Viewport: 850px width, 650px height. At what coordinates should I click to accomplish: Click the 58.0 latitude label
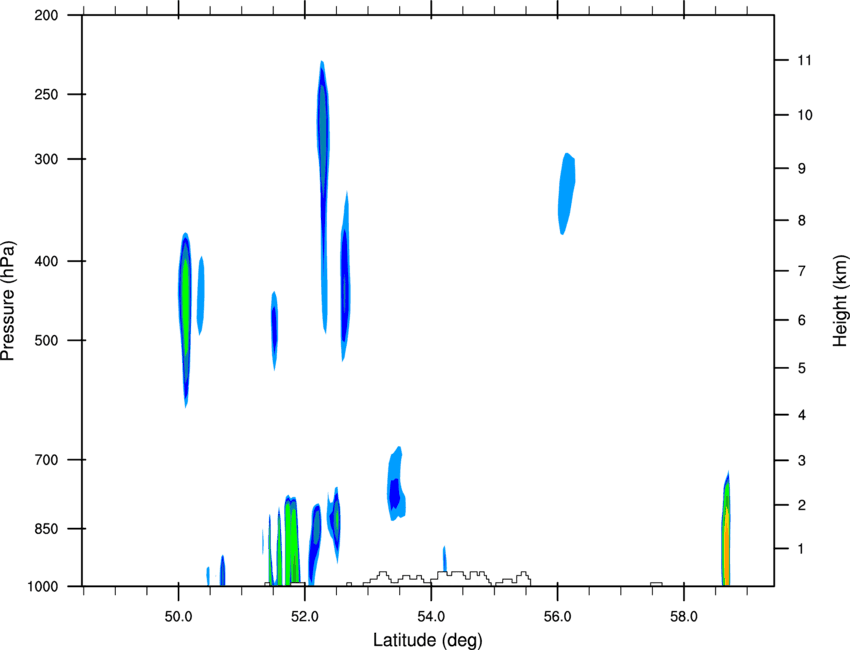684,617
